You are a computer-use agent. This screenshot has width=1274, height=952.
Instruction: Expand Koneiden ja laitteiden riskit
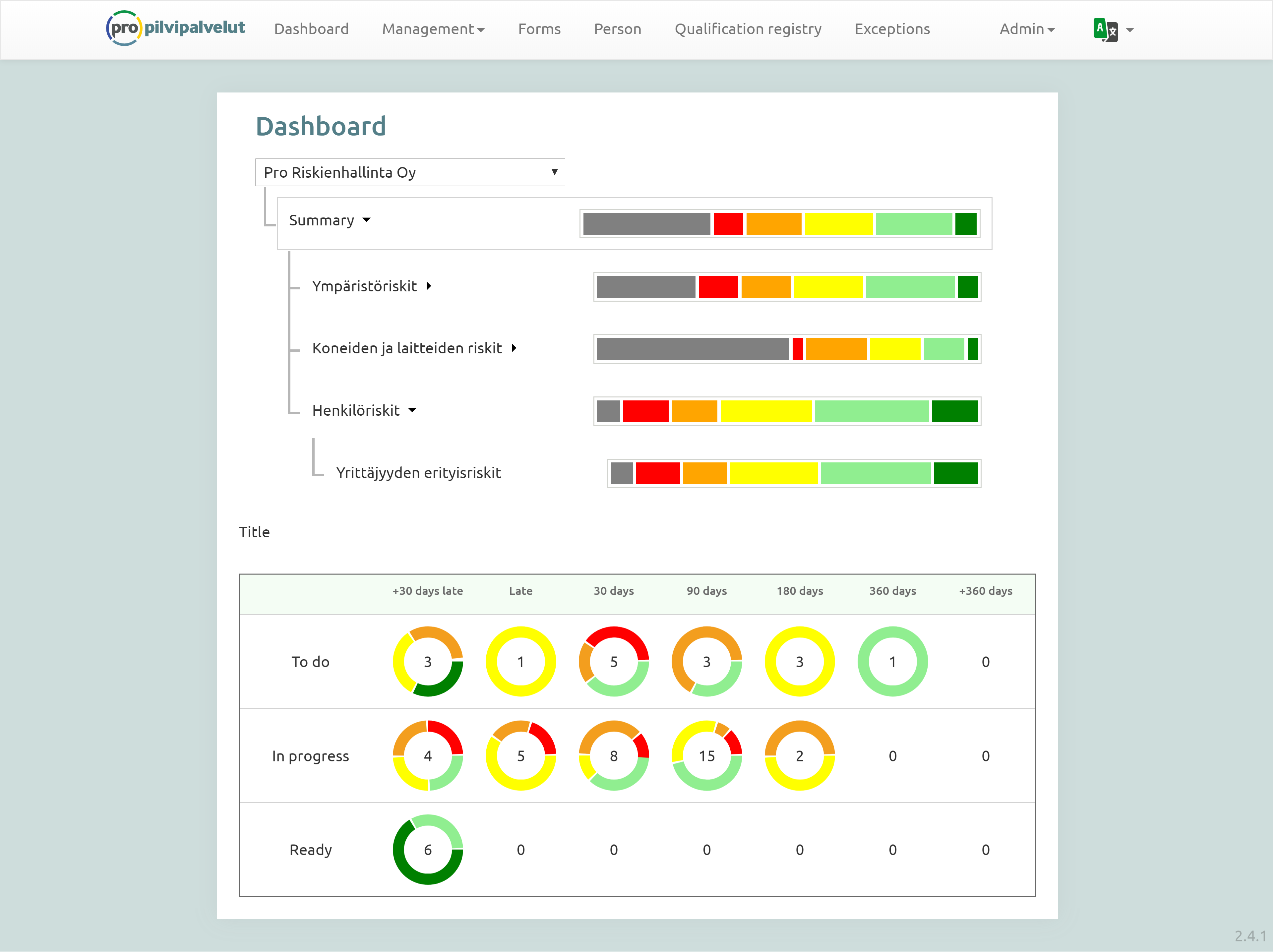(x=514, y=348)
